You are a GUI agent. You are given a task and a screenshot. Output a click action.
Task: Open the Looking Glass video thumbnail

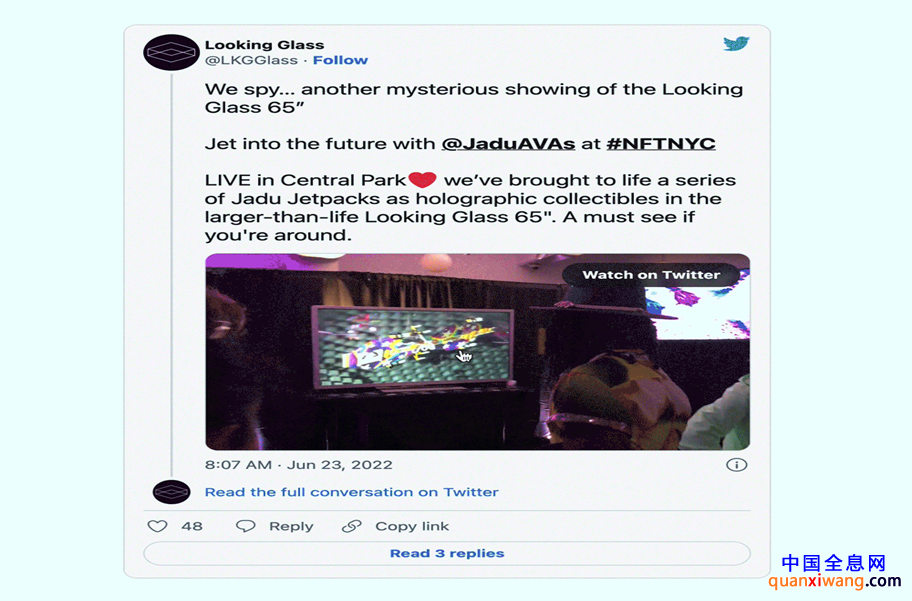(478, 351)
